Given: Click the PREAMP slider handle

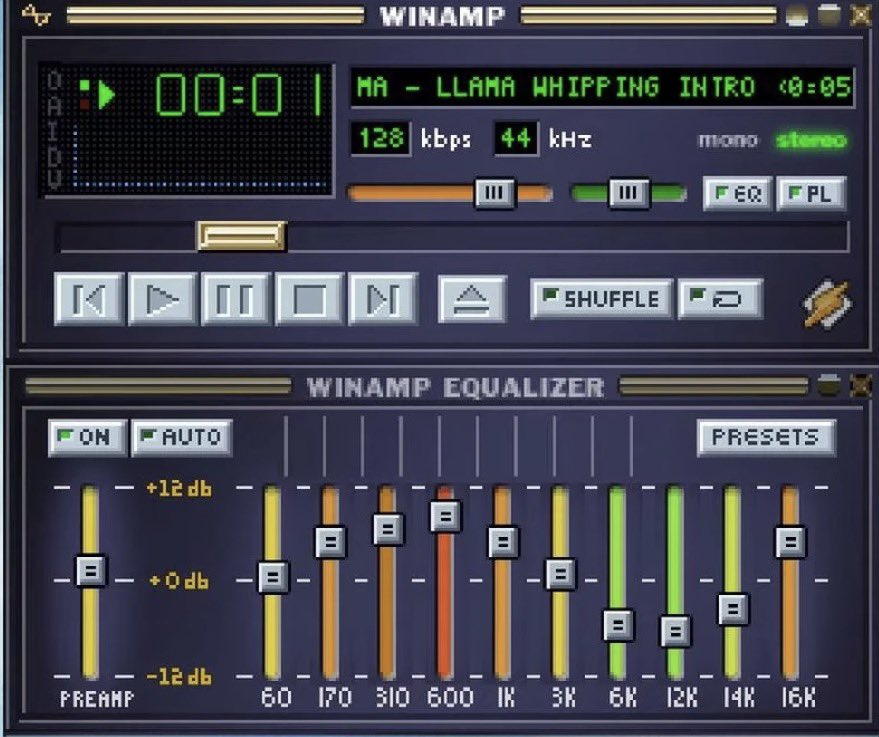Looking at the screenshot, I should (91, 571).
